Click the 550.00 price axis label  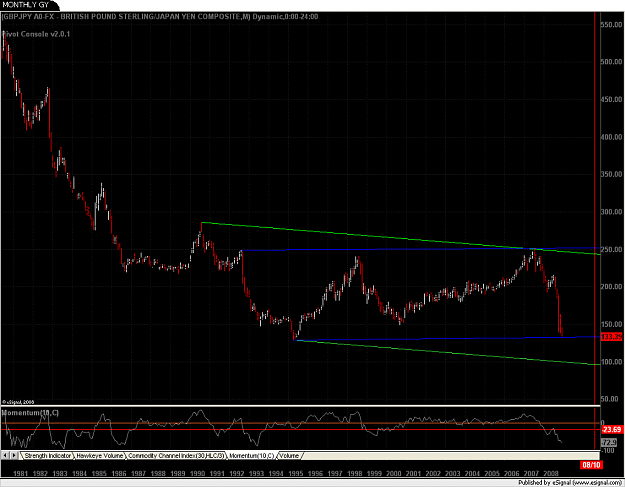click(x=611, y=25)
